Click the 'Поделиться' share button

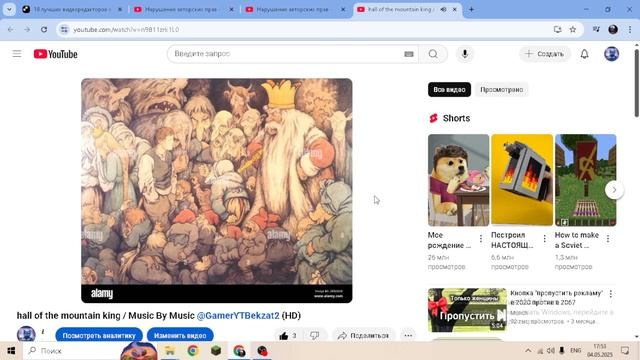click(363, 336)
